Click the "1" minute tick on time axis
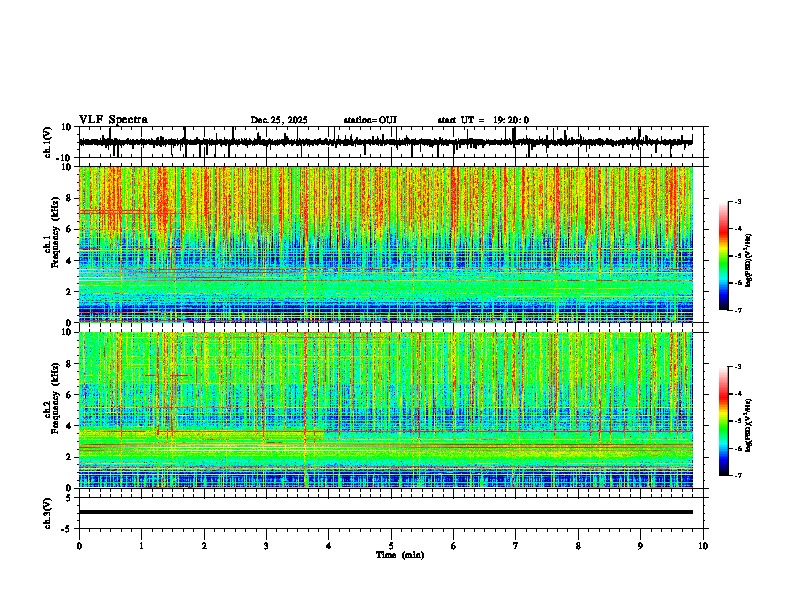 [x=141, y=546]
